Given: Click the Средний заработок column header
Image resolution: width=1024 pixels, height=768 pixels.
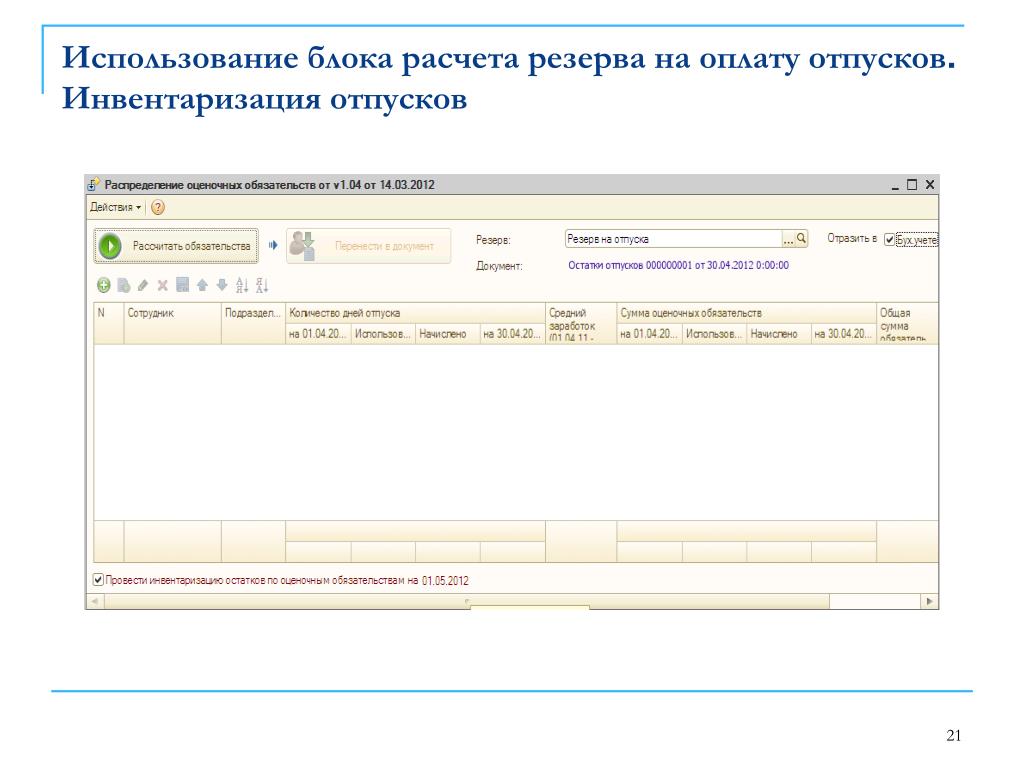Looking at the screenshot, I should [581, 323].
